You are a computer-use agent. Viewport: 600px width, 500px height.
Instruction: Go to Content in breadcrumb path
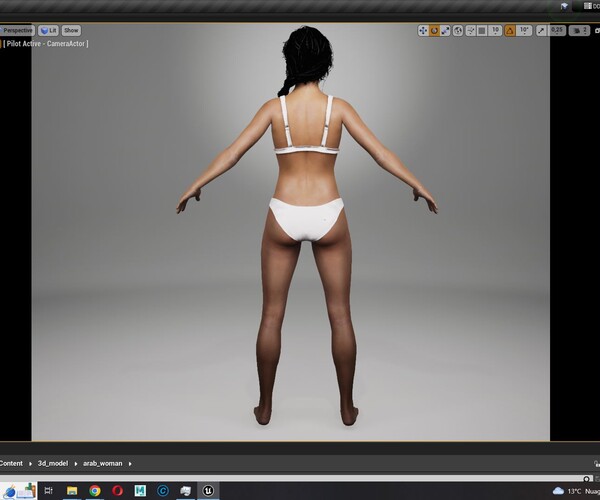11,463
